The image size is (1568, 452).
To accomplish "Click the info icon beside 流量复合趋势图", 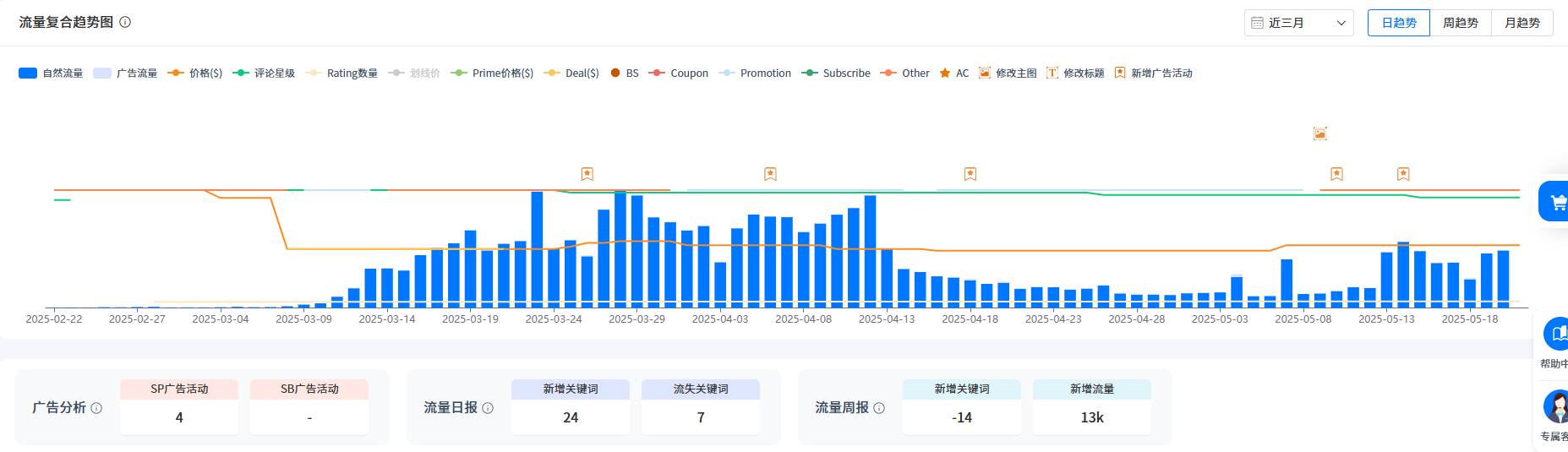I will pos(125,22).
